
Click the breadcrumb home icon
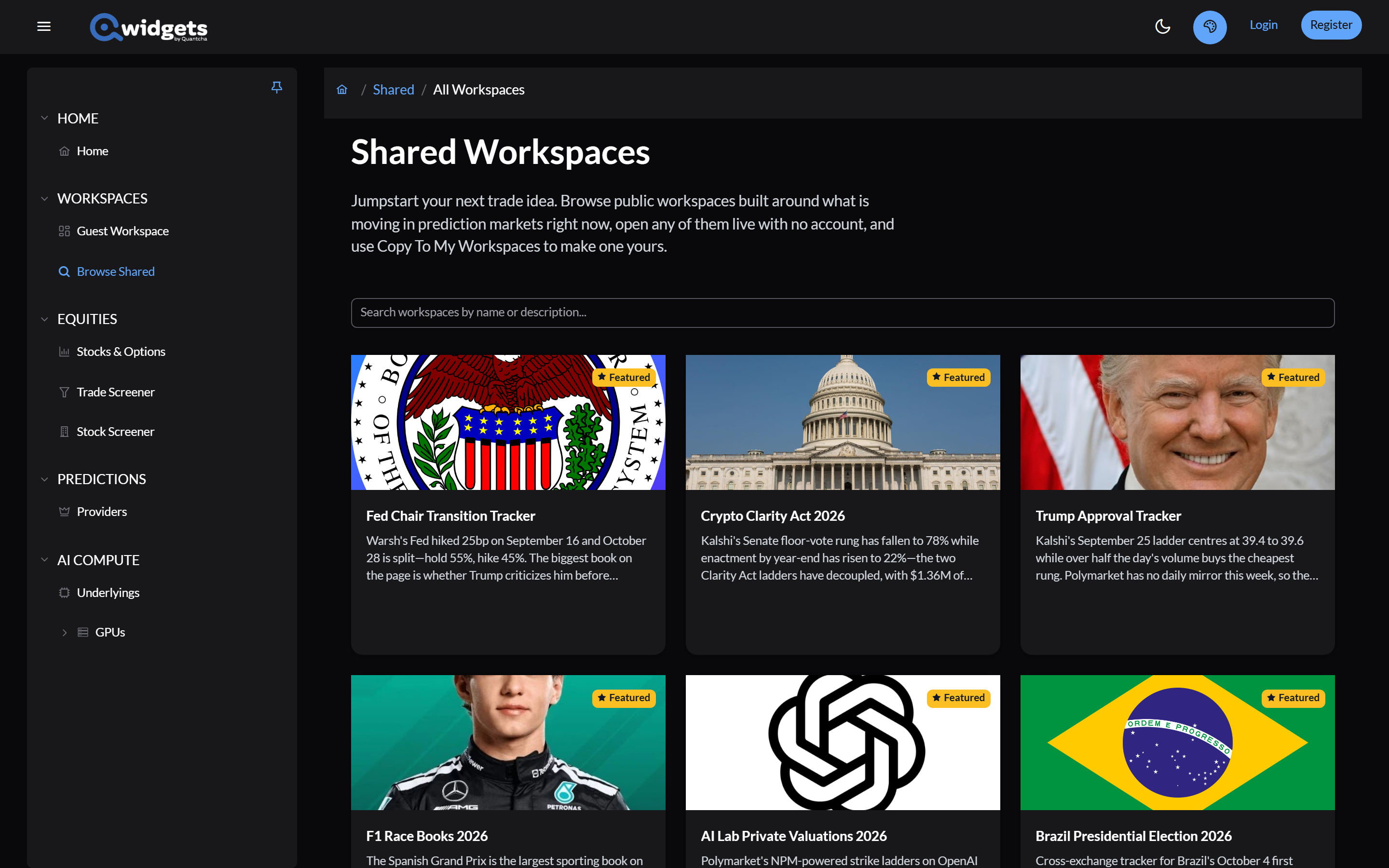(x=342, y=90)
